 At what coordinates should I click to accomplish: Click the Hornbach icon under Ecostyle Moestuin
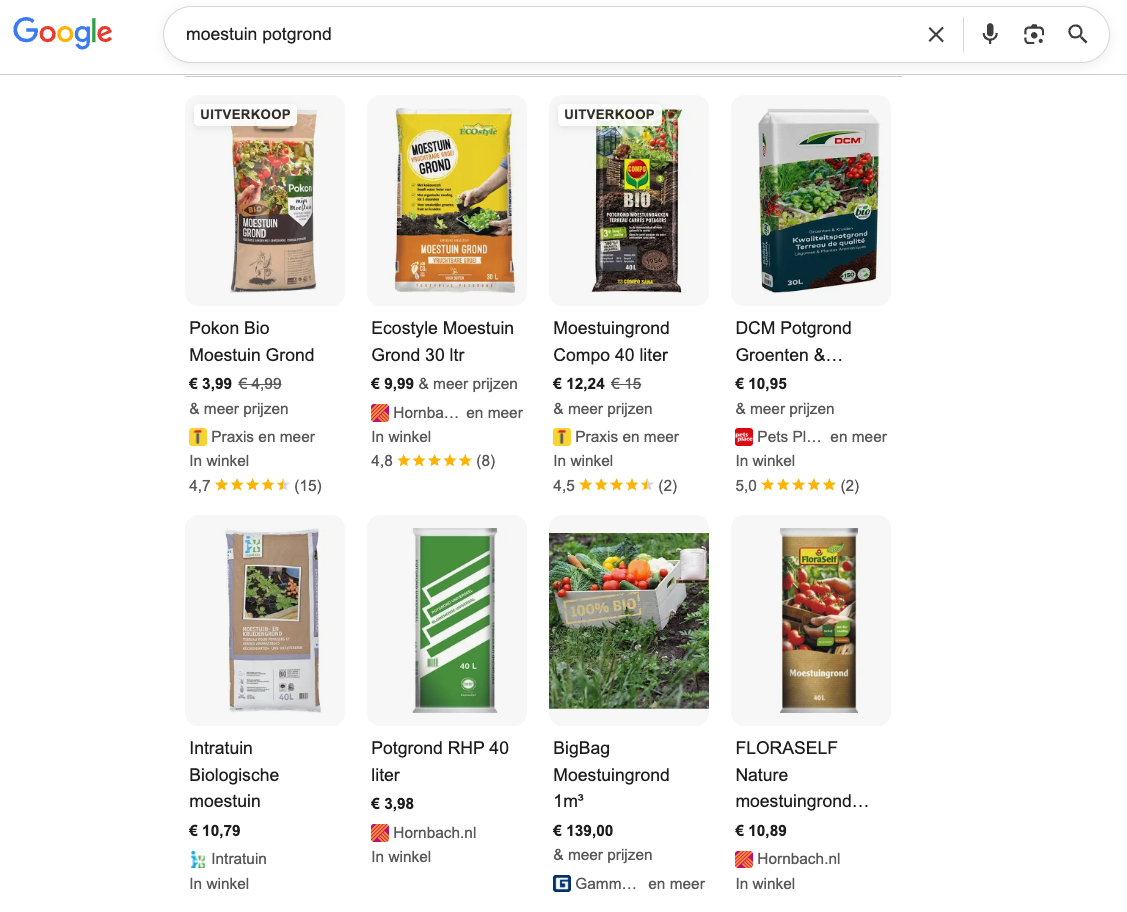[380, 412]
